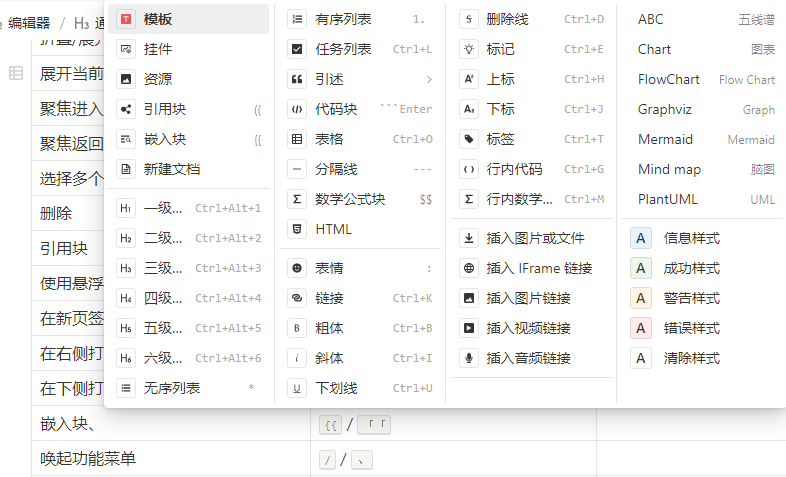786x477 pixels.
Task: Click the 代码块 code block icon
Action: point(297,109)
